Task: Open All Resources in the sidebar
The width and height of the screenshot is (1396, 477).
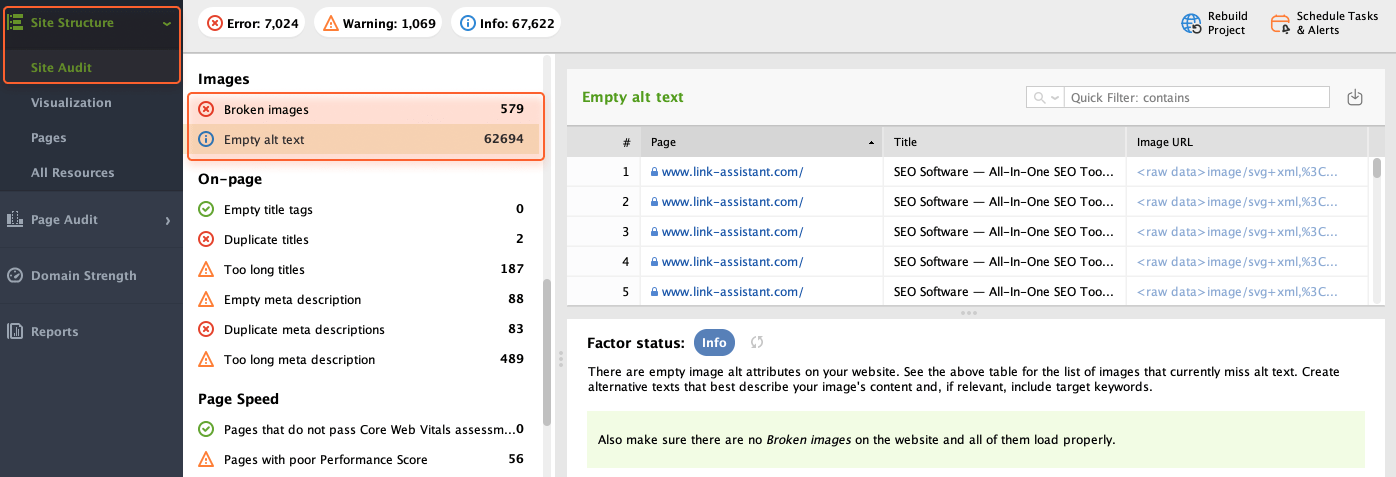Action: pyautogui.click(x=72, y=172)
